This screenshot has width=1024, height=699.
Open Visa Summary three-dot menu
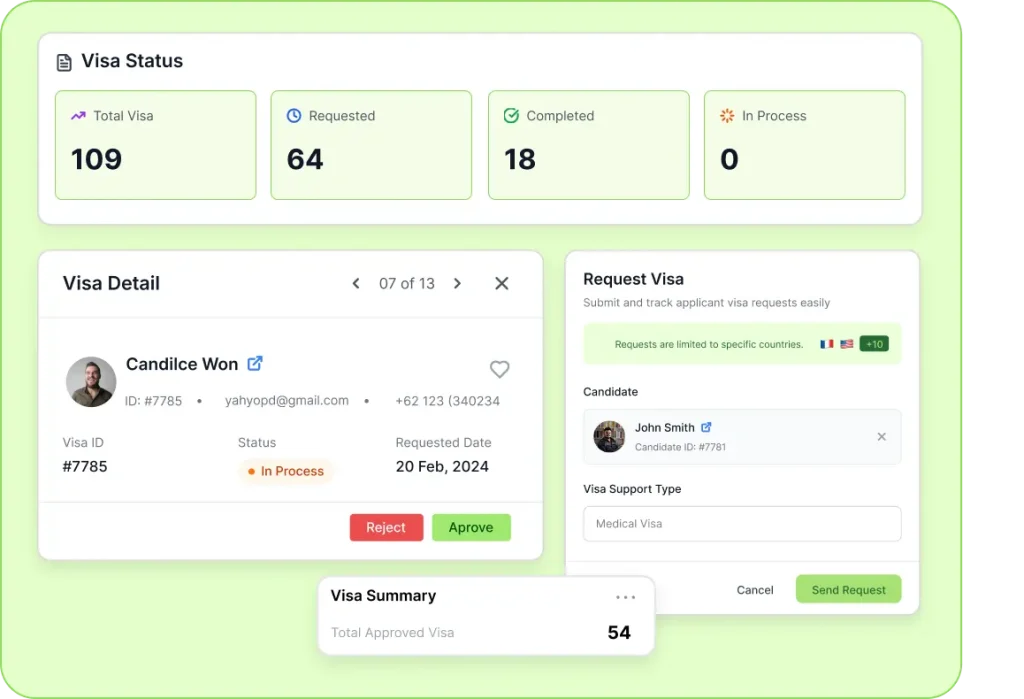tap(625, 597)
